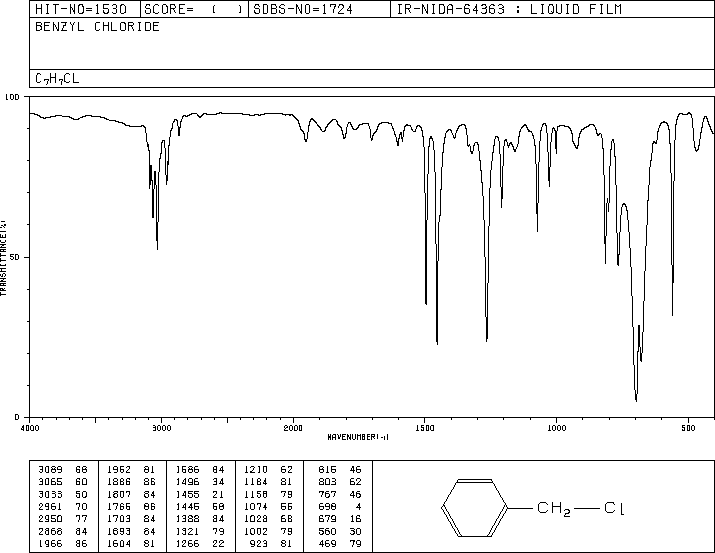The height and width of the screenshot is (553, 715).
Task: Click the benzene ring in structure diagram
Action: coord(474,507)
